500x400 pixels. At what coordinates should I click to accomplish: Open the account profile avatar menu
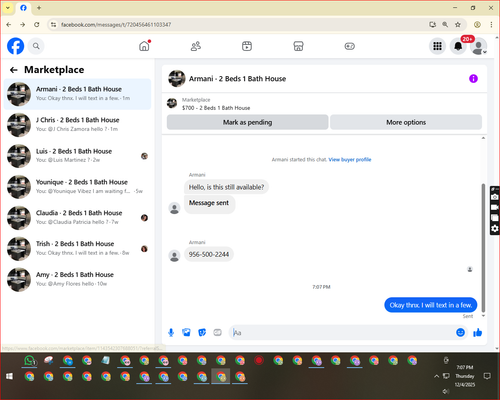479,46
